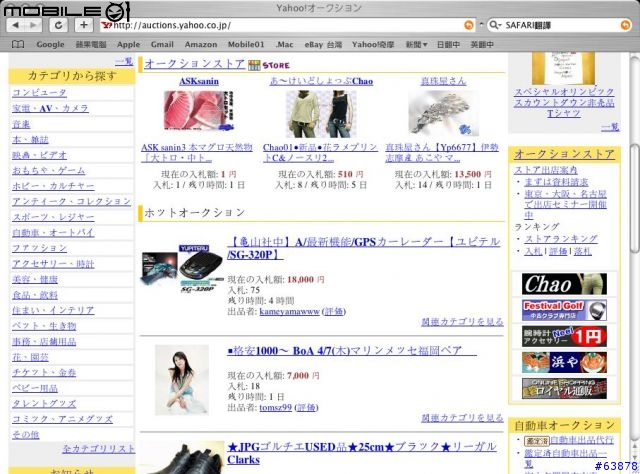Open the Yahoo!奇摩 bookmark

[x=373, y=45]
